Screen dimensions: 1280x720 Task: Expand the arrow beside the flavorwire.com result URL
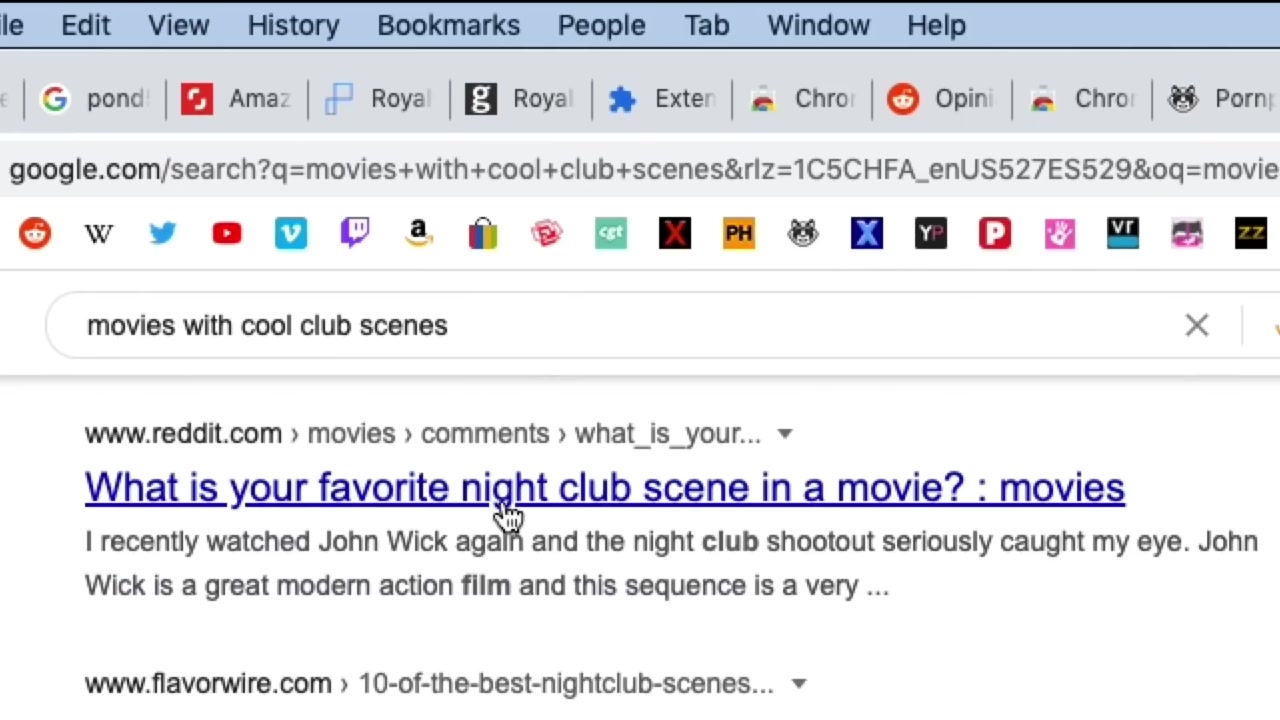pos(799,684)
